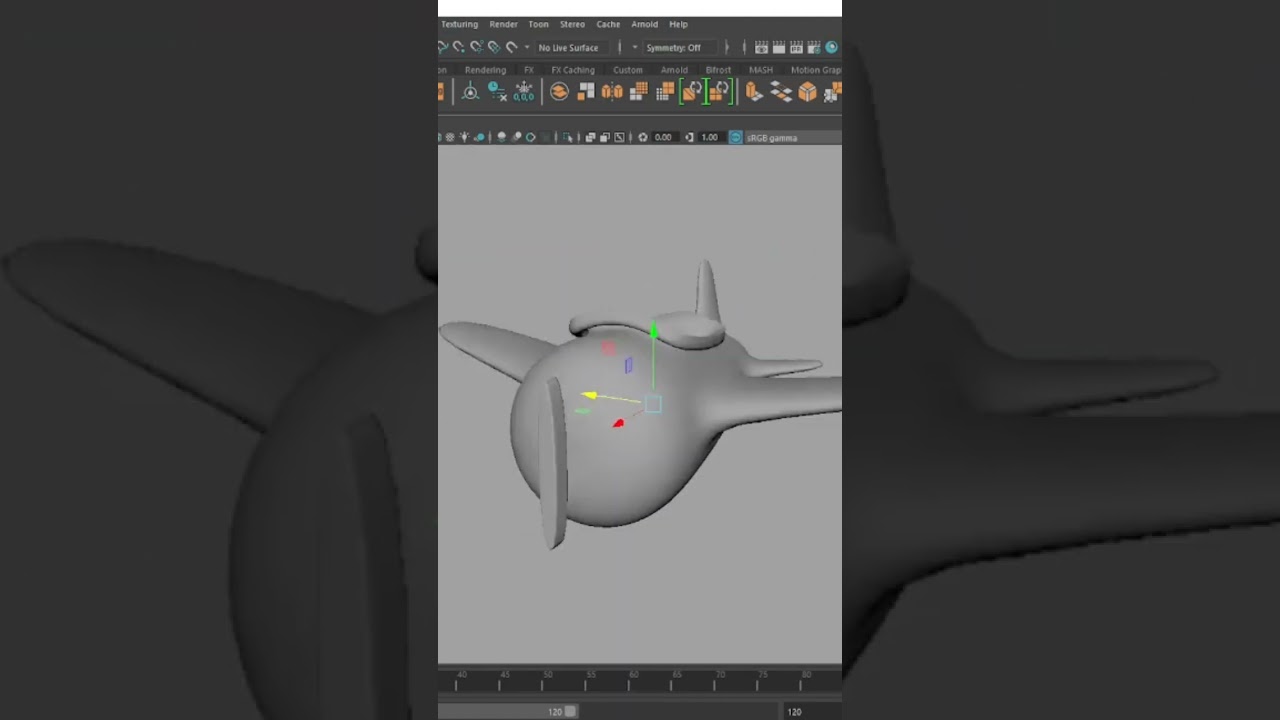Toggle viewport shadows icon
Viewport: 1280px width, 720px height.
coord(479,137)
